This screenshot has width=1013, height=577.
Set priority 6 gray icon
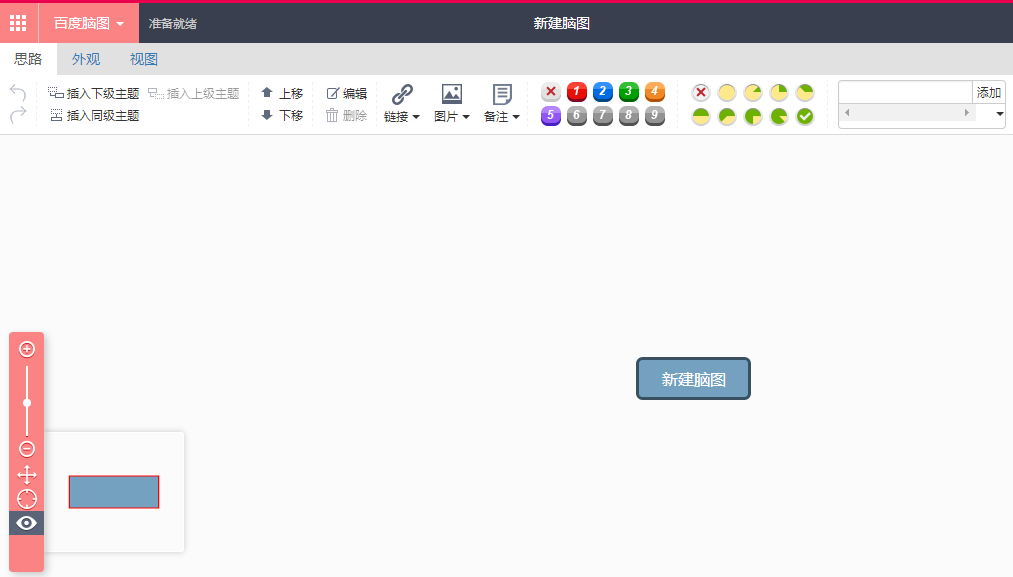tap(577, 116)
